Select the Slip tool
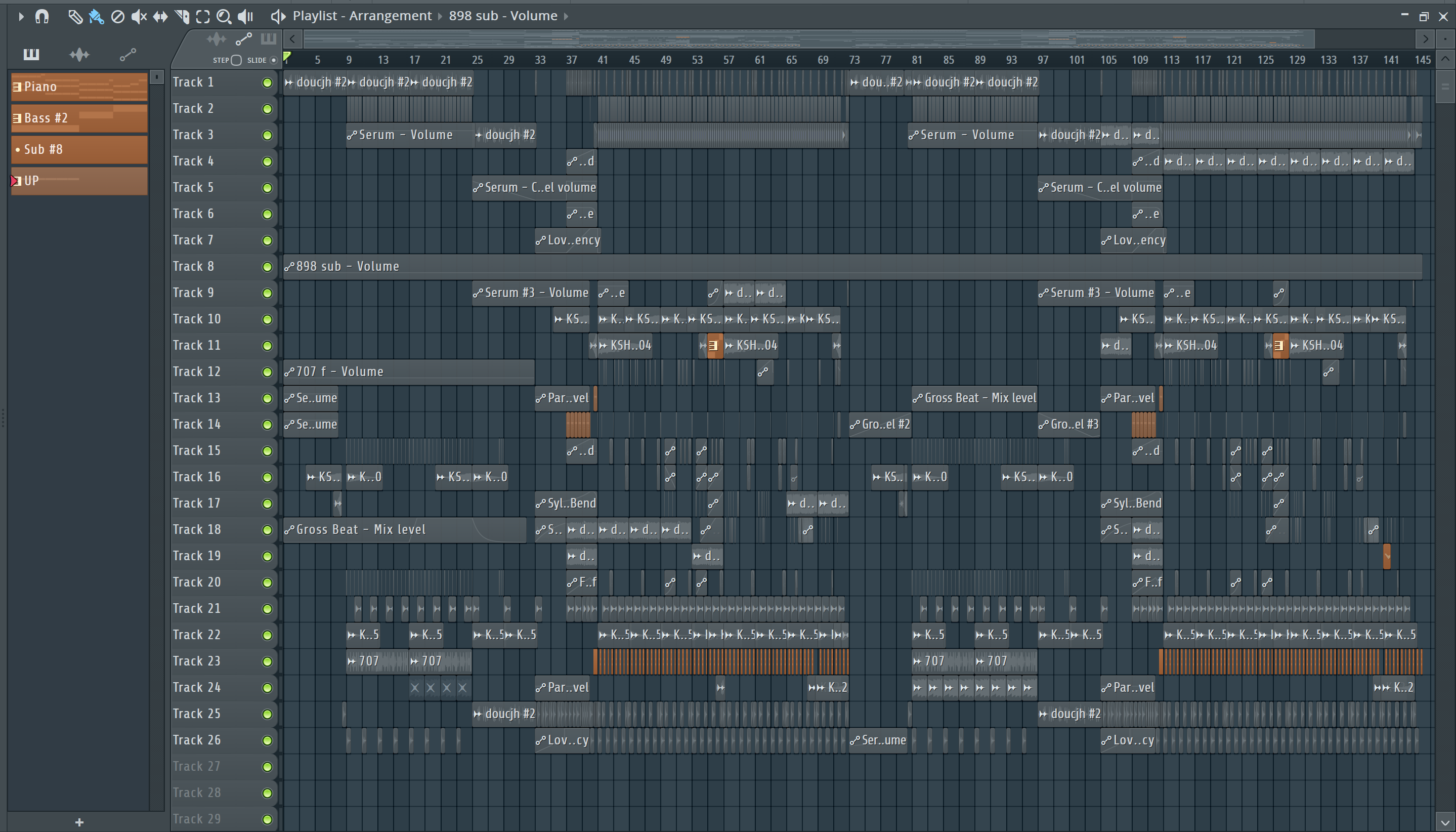 [x=160, y=17]
